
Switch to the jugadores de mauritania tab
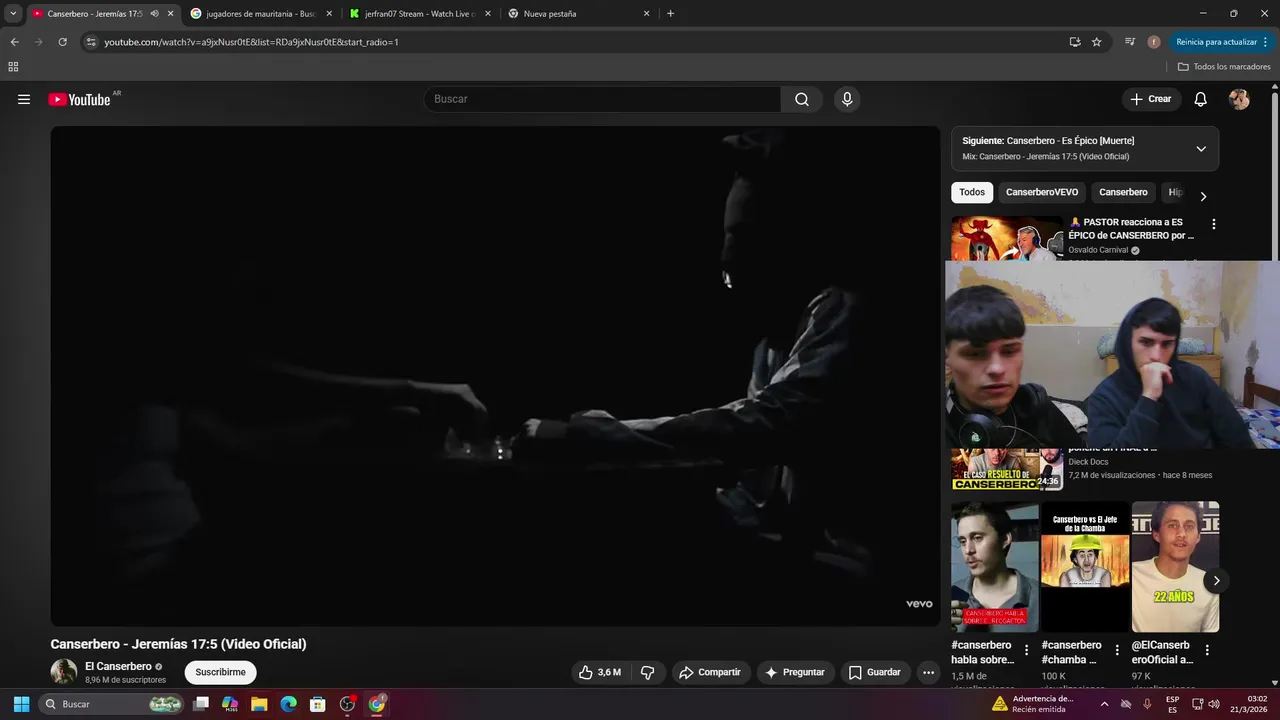260,14
